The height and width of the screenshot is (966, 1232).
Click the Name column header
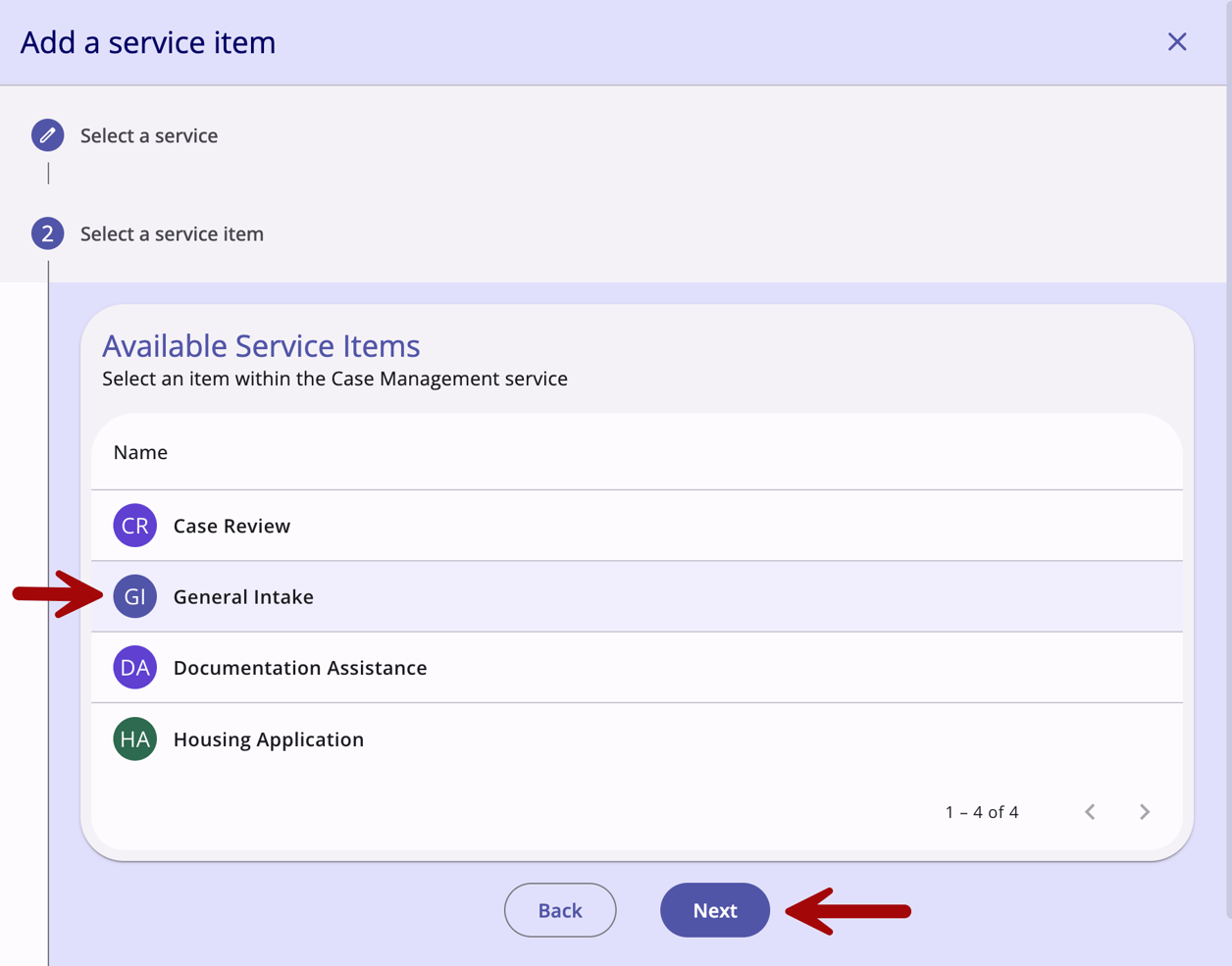(140, 452)
